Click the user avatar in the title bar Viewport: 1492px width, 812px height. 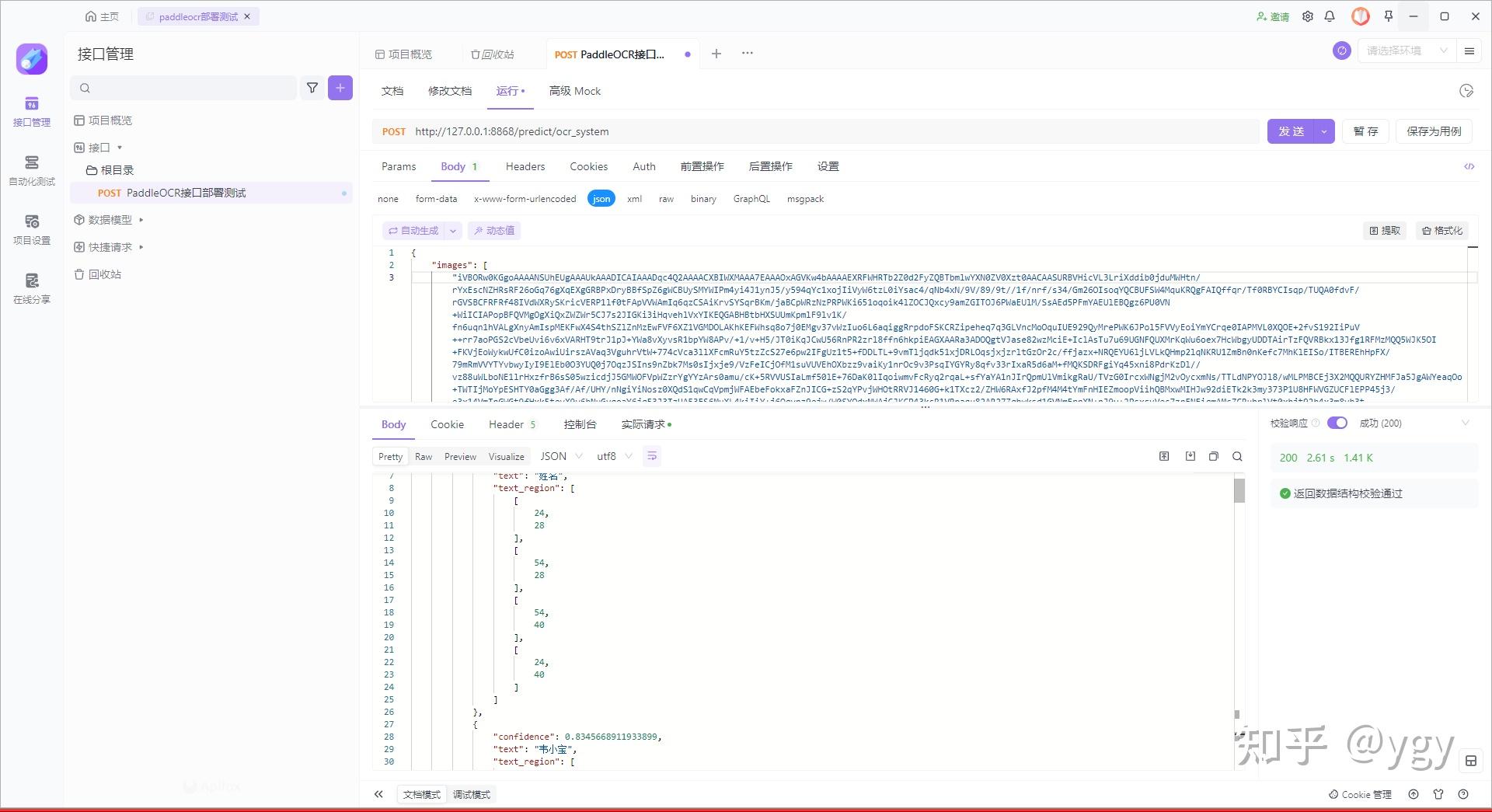pos(1361,16)
